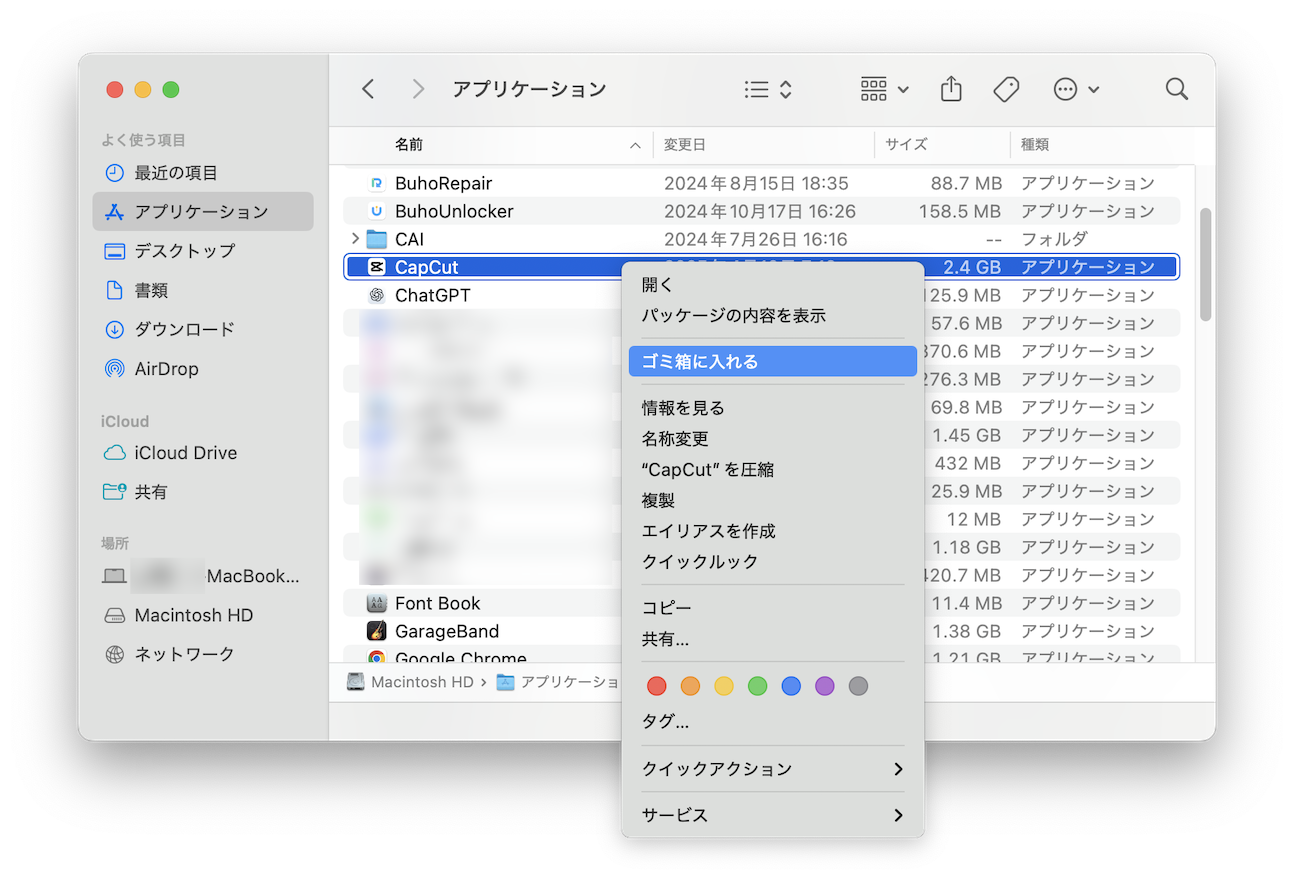The image size is (1294, 875).
Task: Click the BuhoRepair app icon
Action: [377, 183]
